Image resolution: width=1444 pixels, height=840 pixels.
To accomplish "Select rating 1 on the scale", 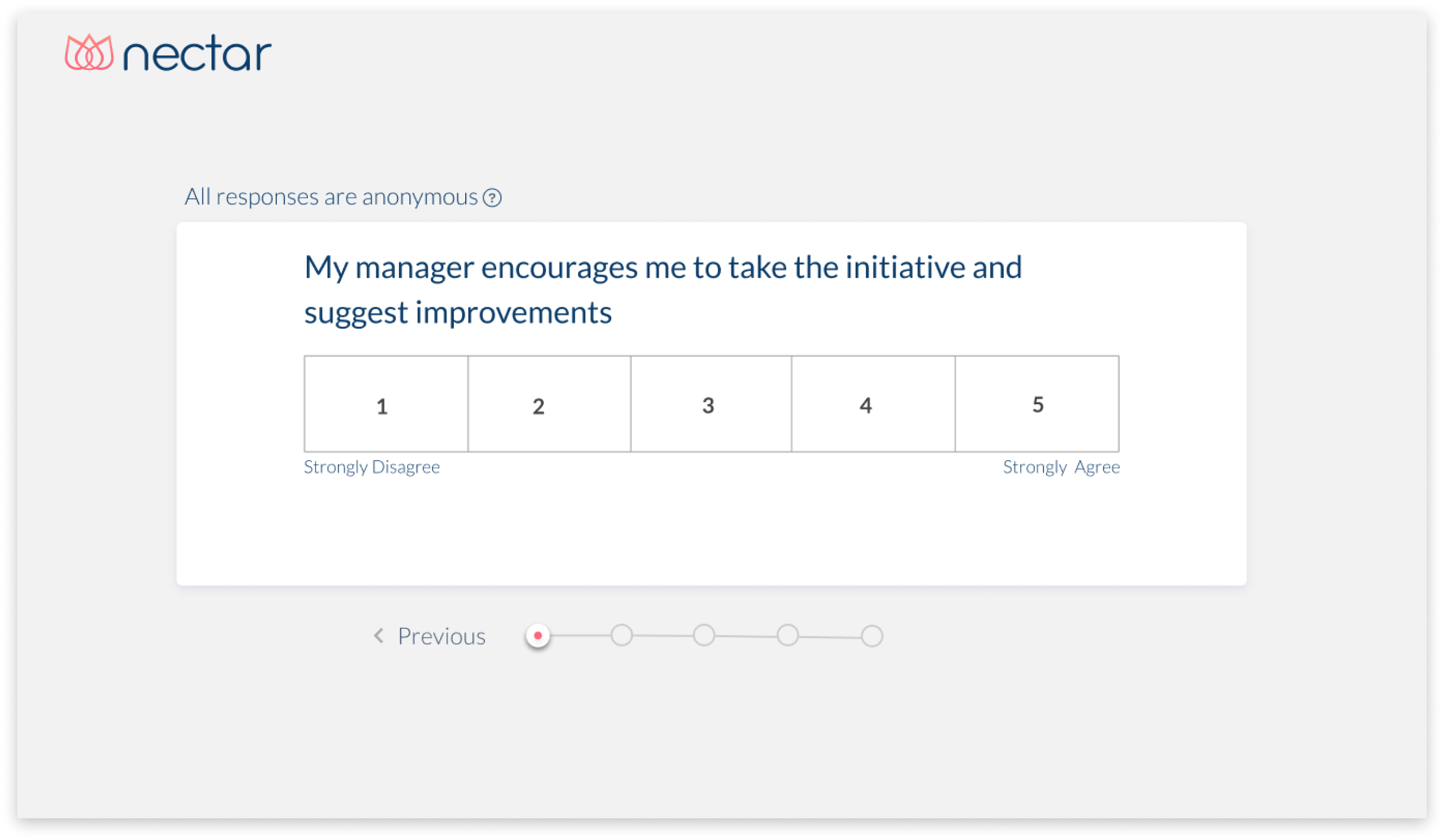I will [385, 404].
